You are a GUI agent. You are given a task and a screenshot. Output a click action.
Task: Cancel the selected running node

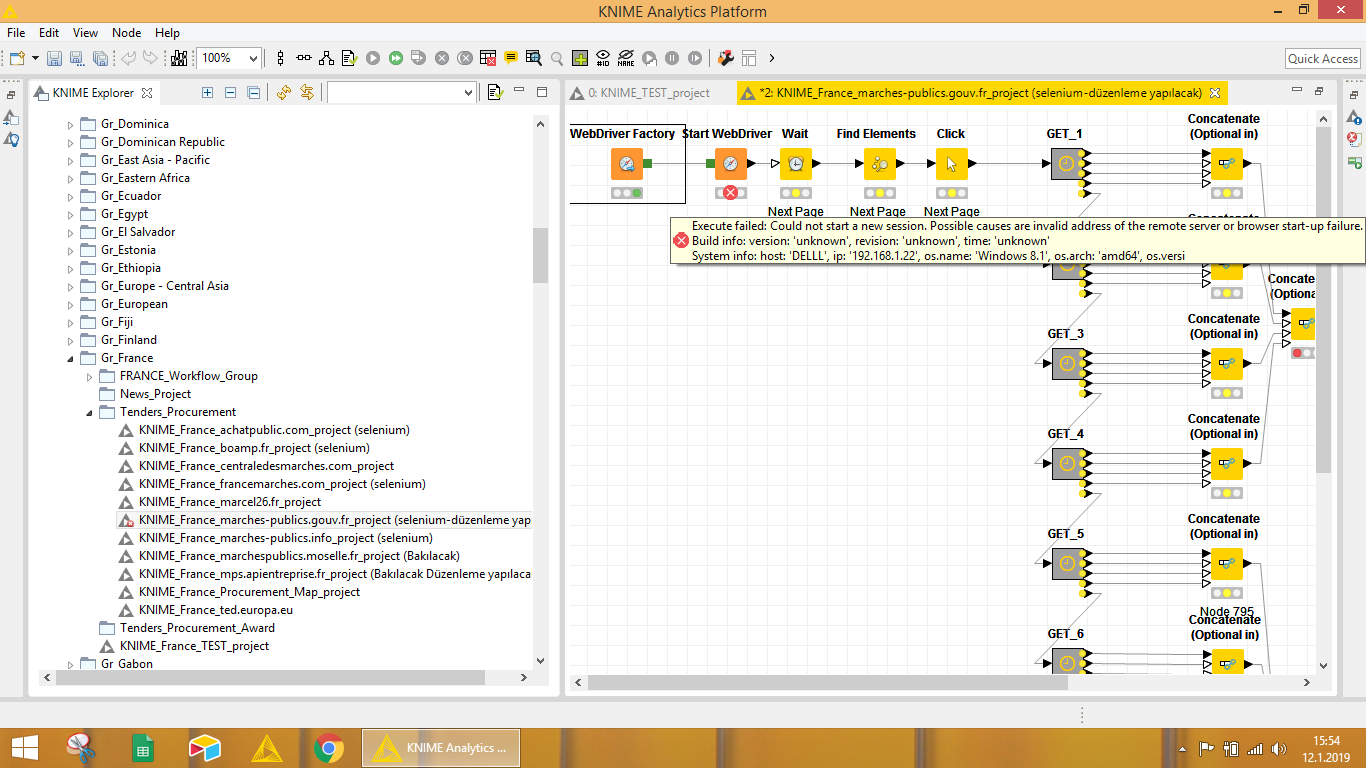coord(442,58)
